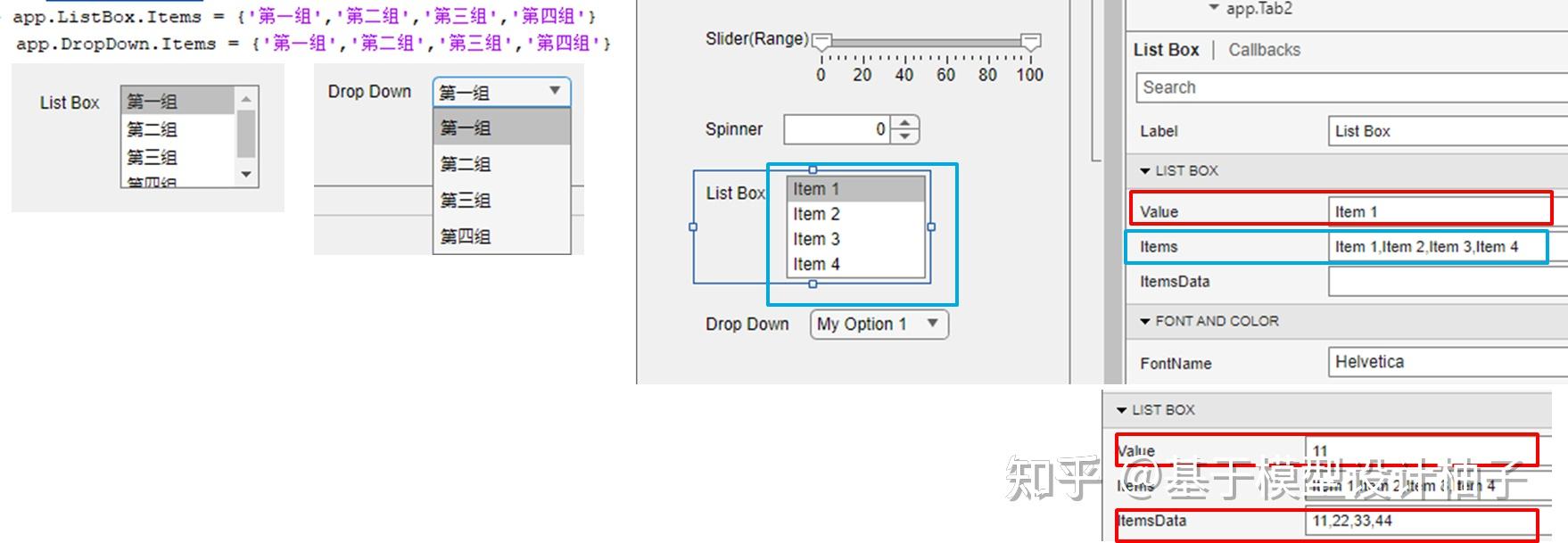Collapse the LIST BOX section in the inspector
1568x543 pixels.
(x=1145, y=170)
